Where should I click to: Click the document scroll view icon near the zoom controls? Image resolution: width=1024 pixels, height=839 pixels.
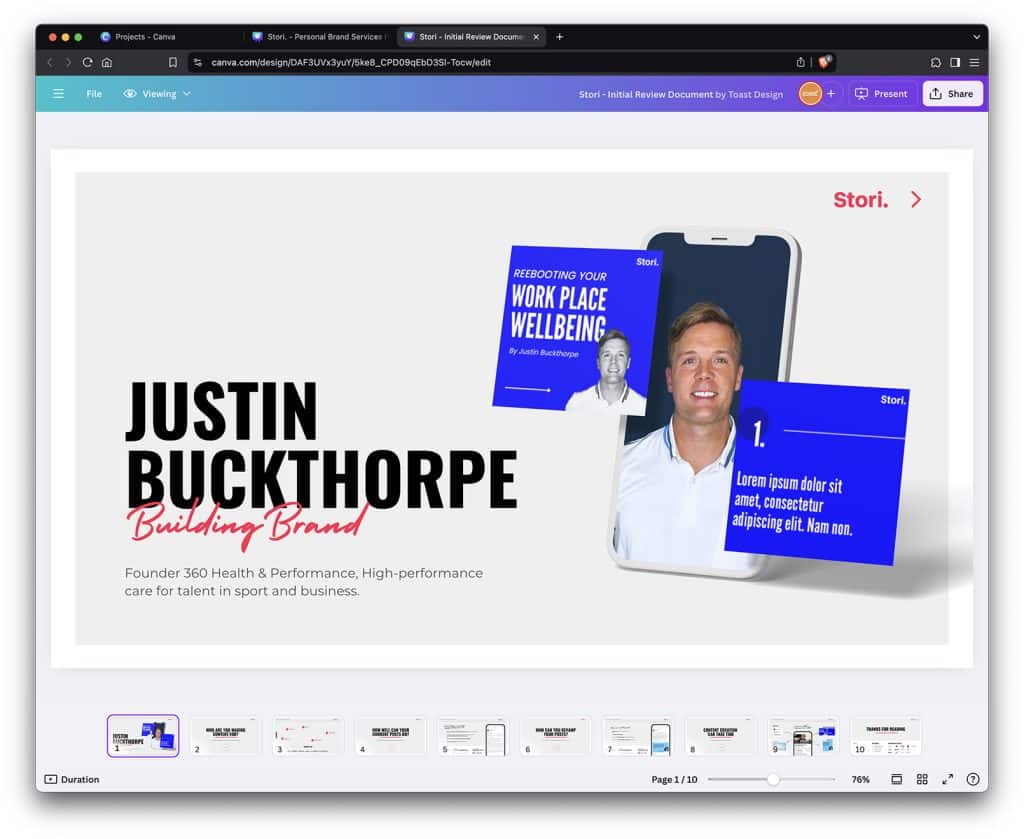pyautogui.click(x=897, y=779)
